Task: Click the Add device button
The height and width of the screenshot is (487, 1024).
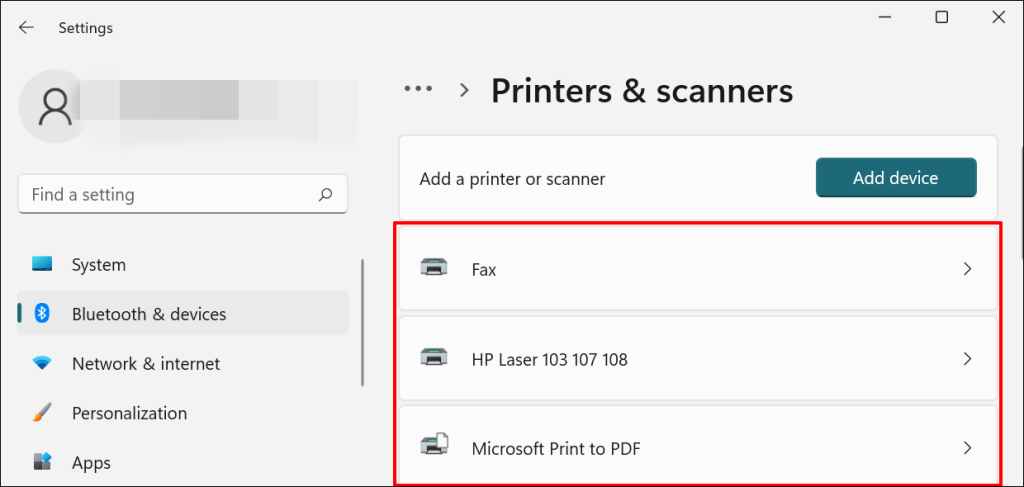Action: 895,178
